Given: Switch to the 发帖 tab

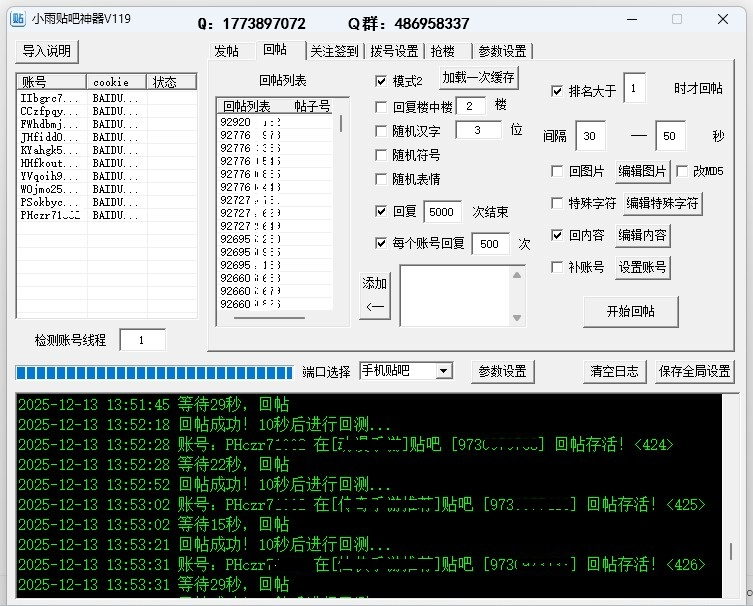Looking at the screenshot, I should 226,51.
